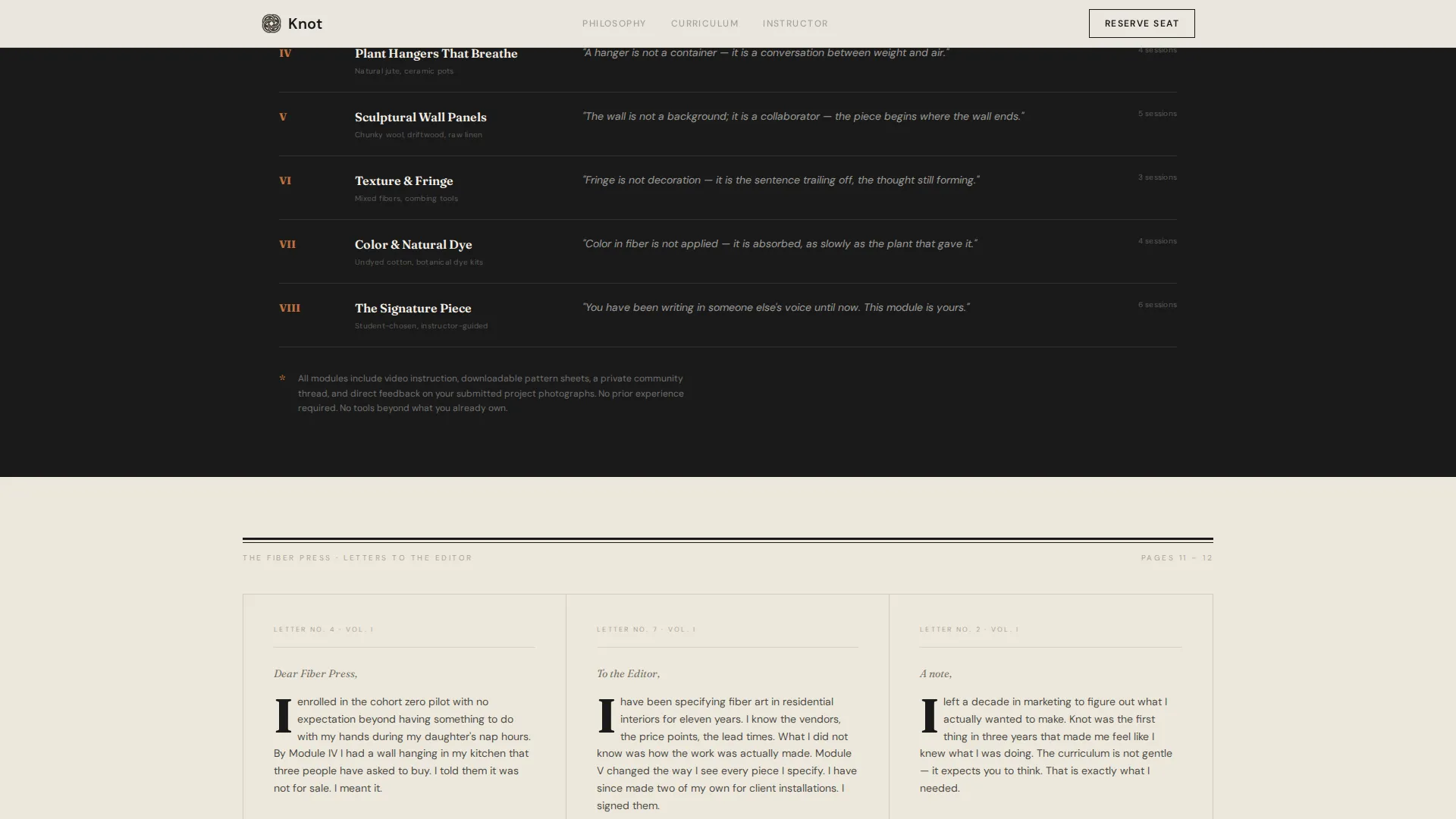Click the roman numeral VIII

coord(290,308)
